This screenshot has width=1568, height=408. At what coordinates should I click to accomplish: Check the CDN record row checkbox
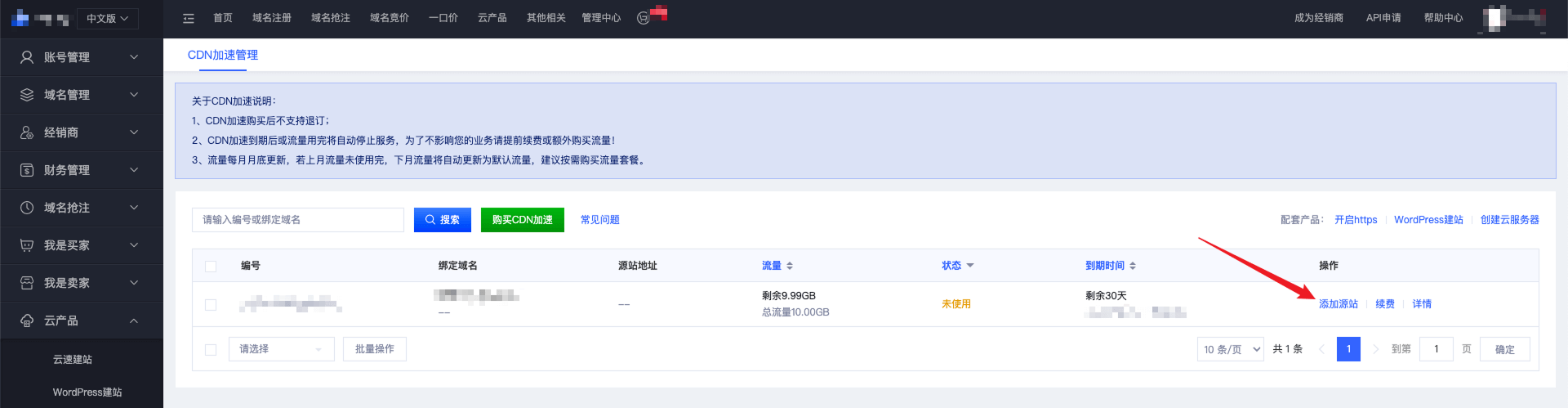211,304
